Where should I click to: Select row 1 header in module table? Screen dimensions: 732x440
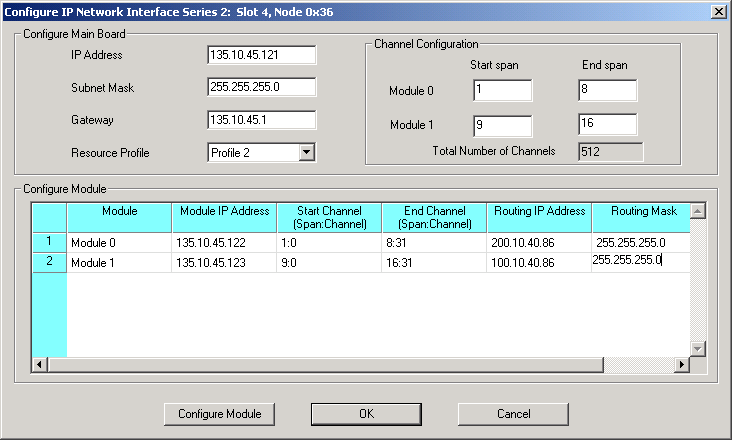point(49,242)
